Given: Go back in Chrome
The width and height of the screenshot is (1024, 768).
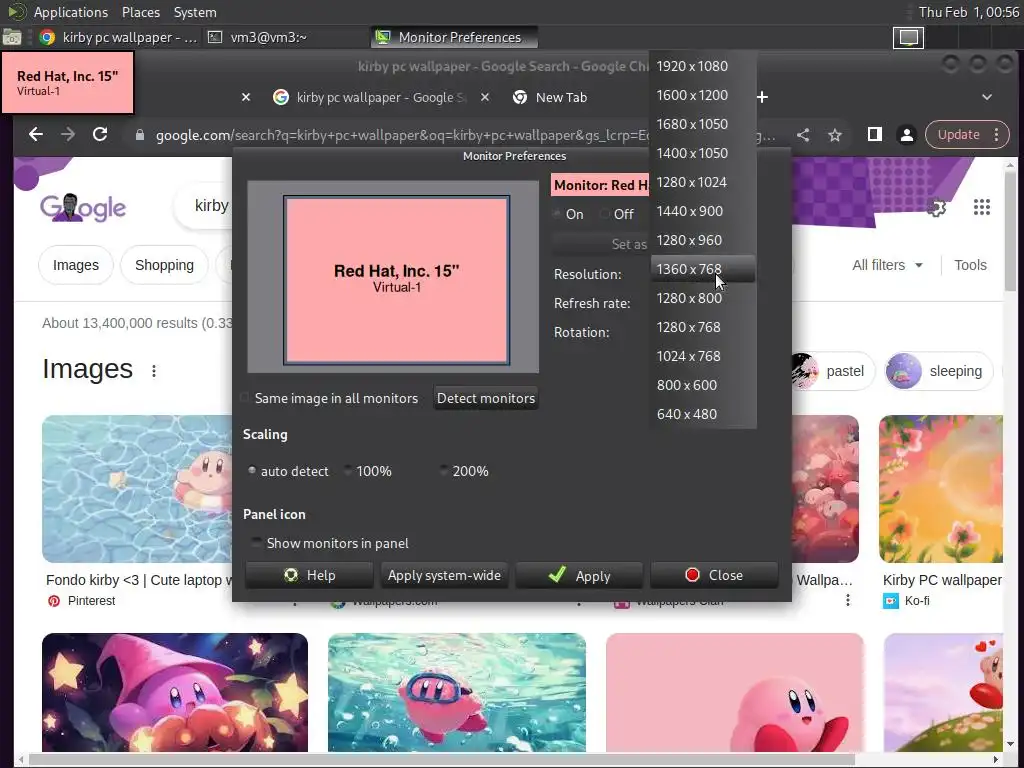Looking at the screenshot, I should click(36, 135).
